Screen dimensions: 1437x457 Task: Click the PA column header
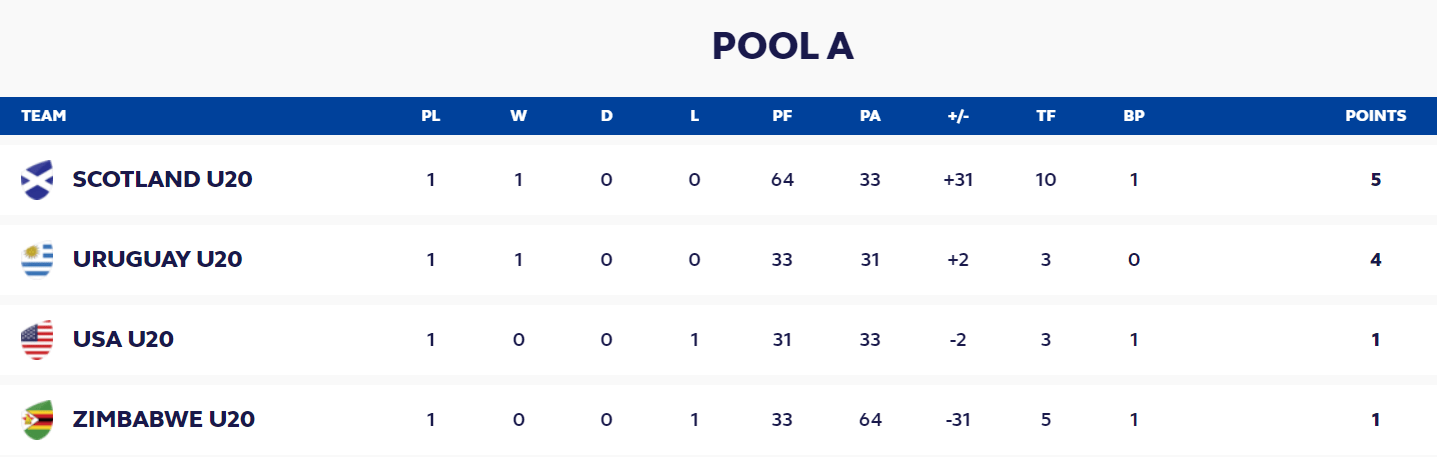[x=870, y=116]
